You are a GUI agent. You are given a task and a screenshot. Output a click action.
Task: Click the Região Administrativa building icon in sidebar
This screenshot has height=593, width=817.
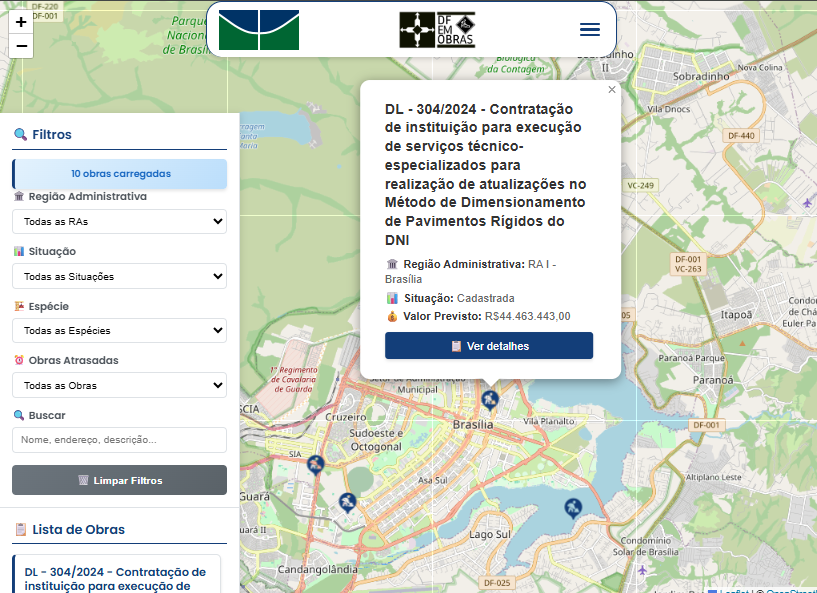[x=19, y=196]
